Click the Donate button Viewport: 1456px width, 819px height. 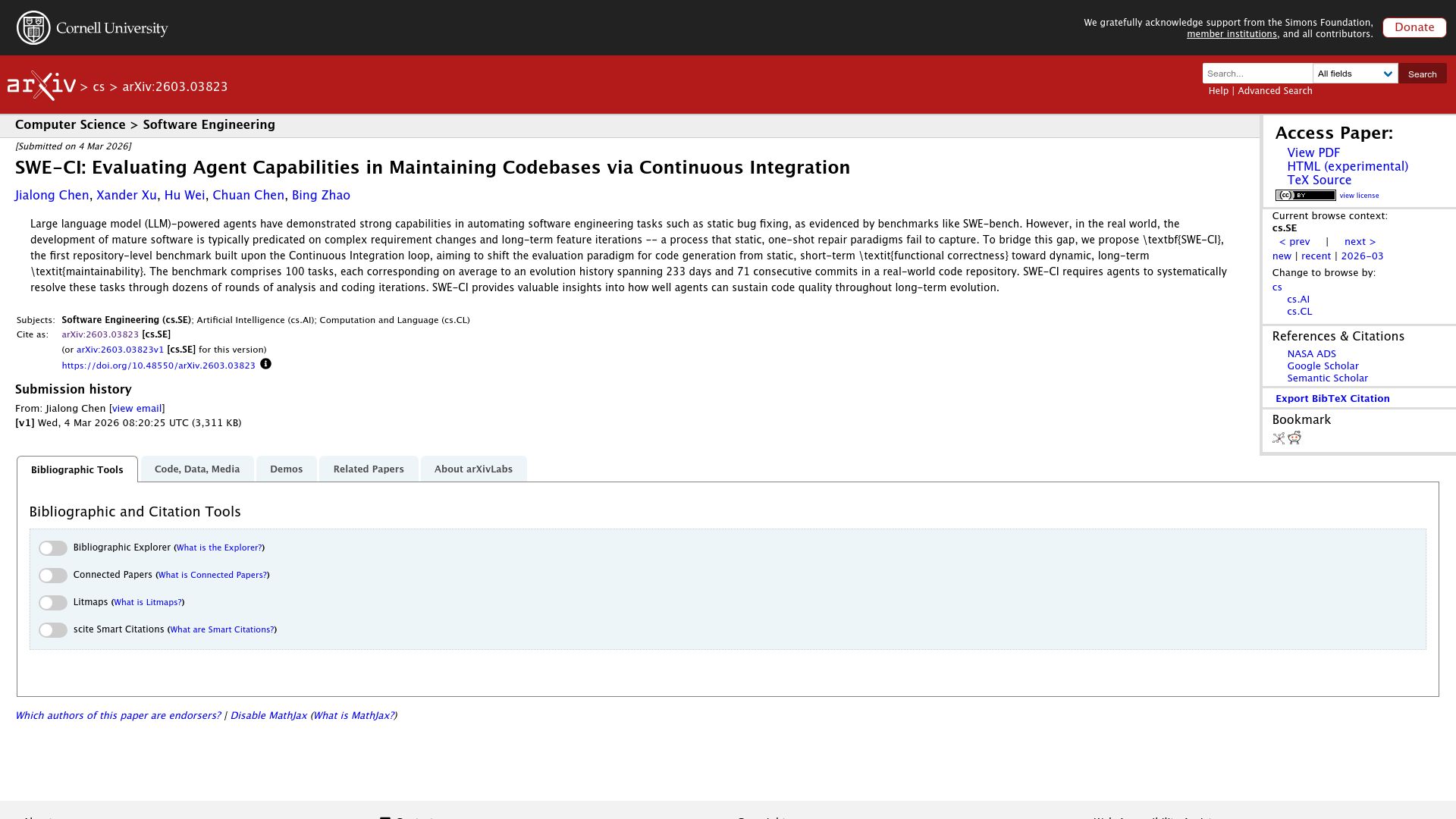point(1414,27)
